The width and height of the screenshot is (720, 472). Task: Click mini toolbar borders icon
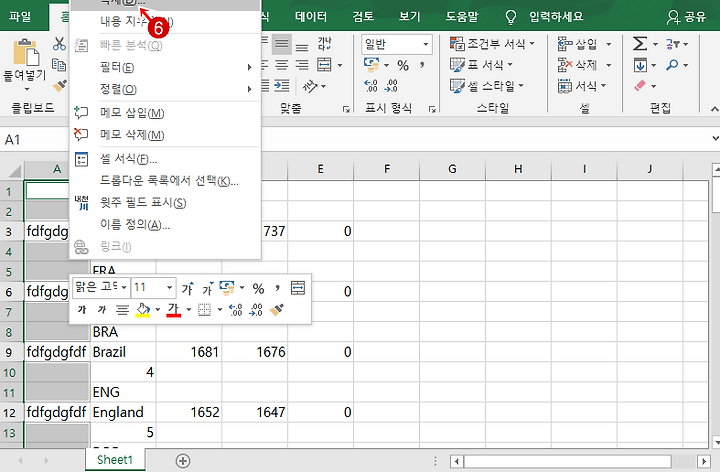point(204,310)
